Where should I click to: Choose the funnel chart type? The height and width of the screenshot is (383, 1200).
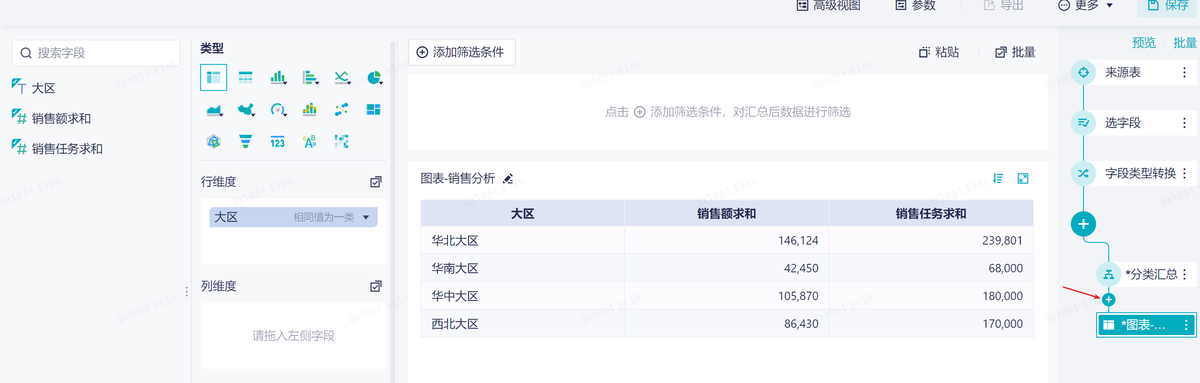(246, 141)
